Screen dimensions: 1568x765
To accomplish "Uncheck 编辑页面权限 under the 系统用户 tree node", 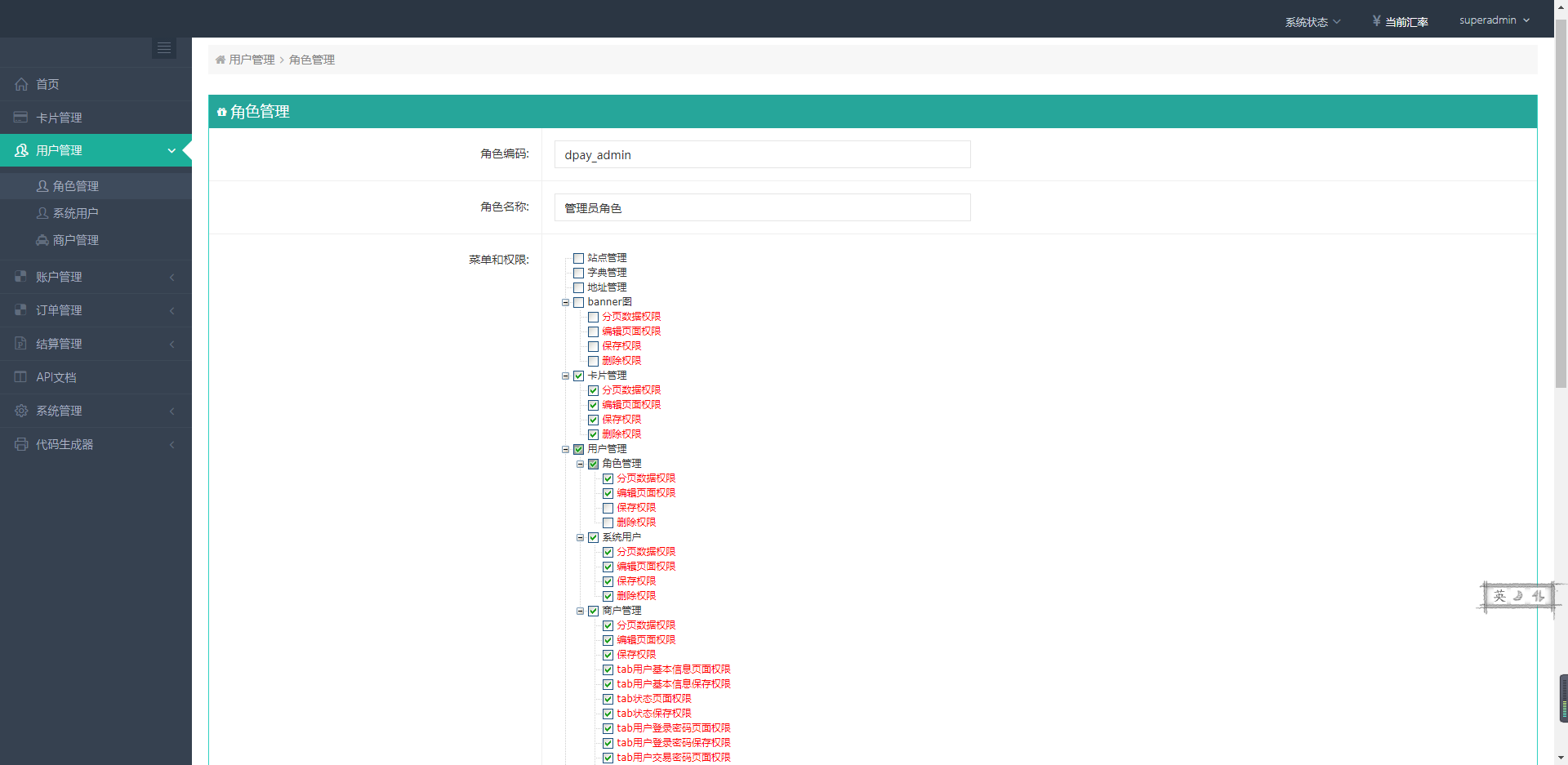I will (x=608, y=567).
